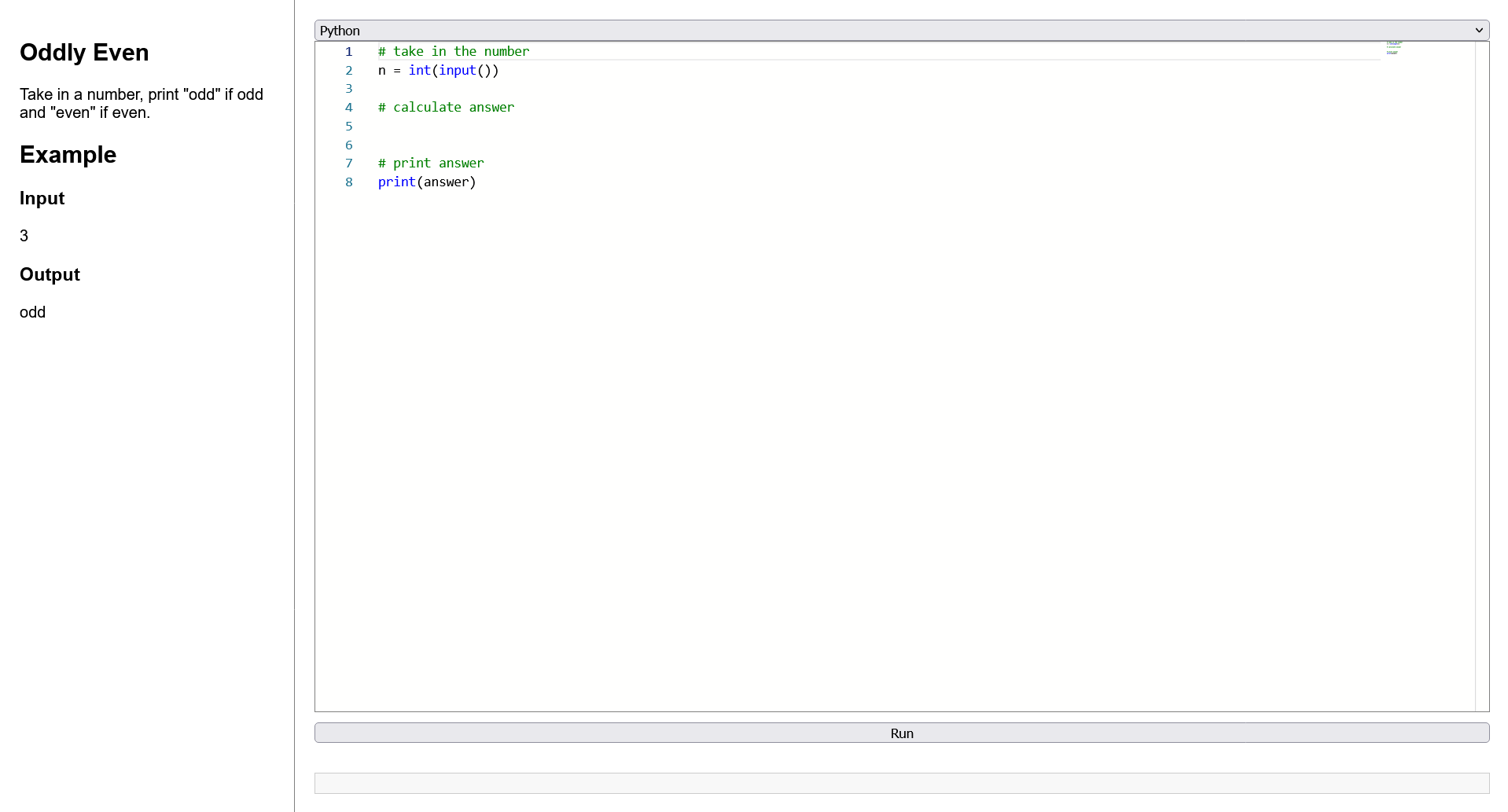
Task: Click the "print(answer)" code line
Action: [x=427, y=182]
